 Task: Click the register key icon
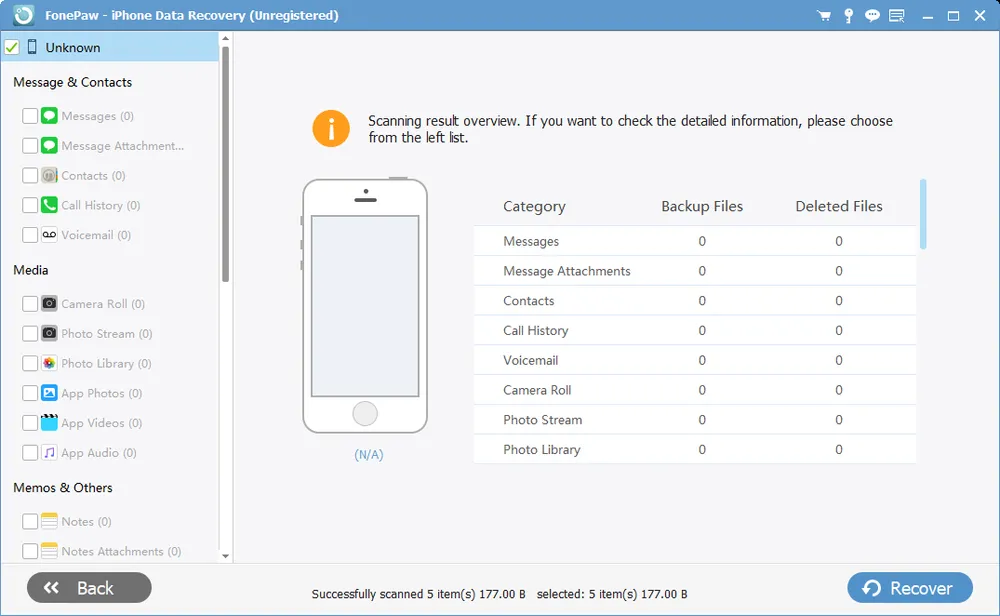[848, 16]
